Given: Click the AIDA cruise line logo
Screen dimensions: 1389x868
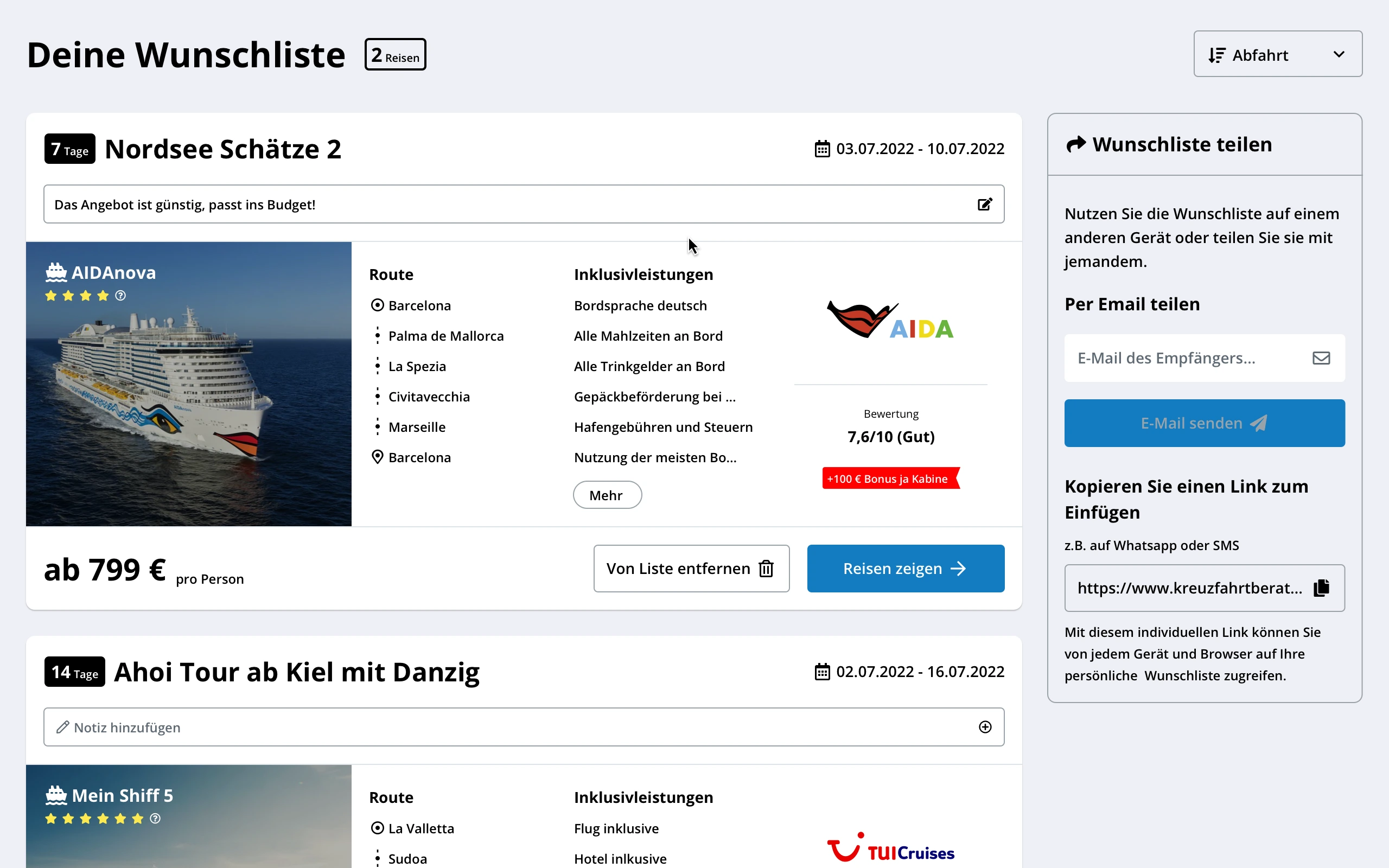Looking at the screenshot, I should coord(890,320).
